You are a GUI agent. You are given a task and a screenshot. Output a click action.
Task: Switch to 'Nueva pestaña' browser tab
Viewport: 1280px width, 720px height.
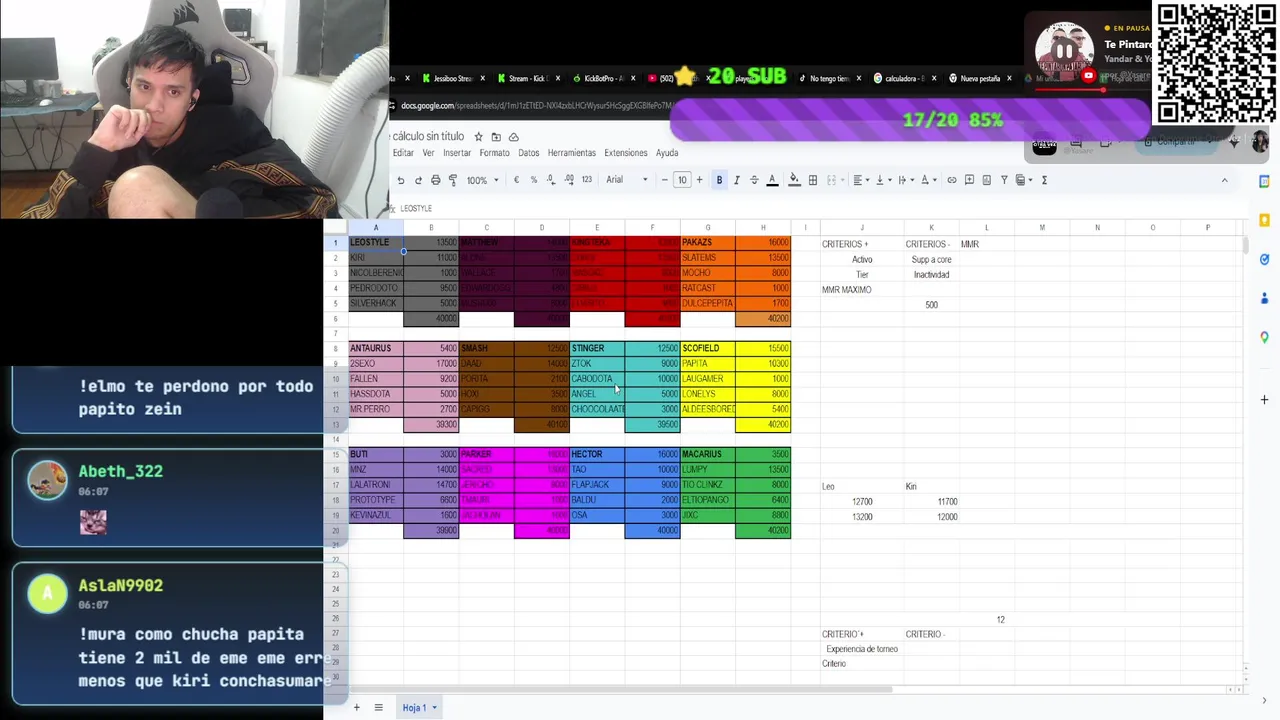click(979, 78)
